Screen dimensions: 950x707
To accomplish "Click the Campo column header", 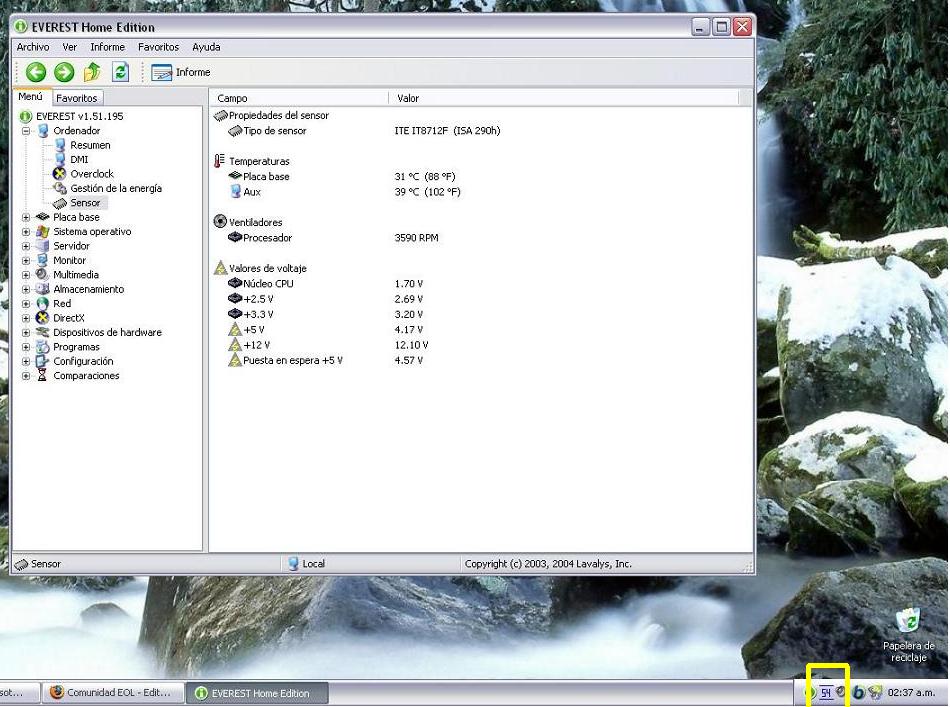I will click(299, 98).
